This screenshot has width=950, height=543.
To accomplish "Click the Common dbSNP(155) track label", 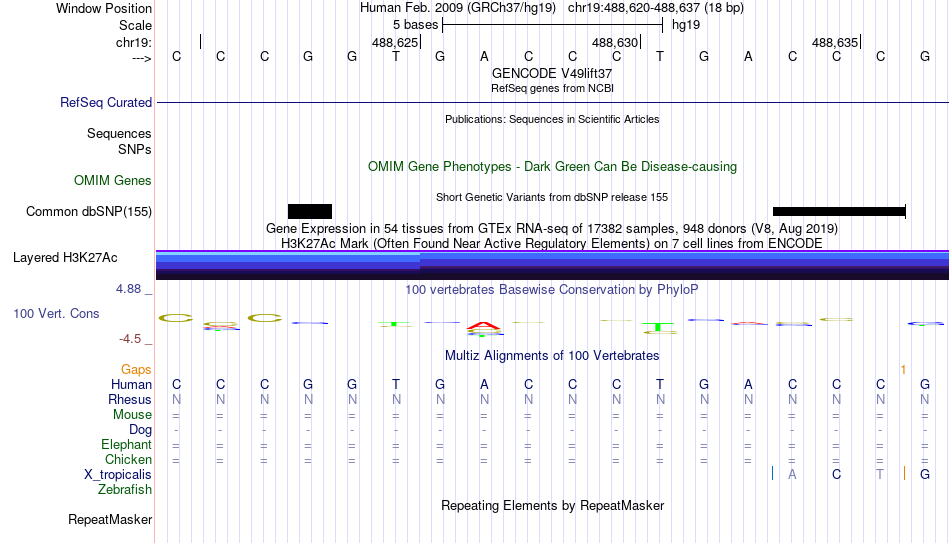I will coord(88,212).
